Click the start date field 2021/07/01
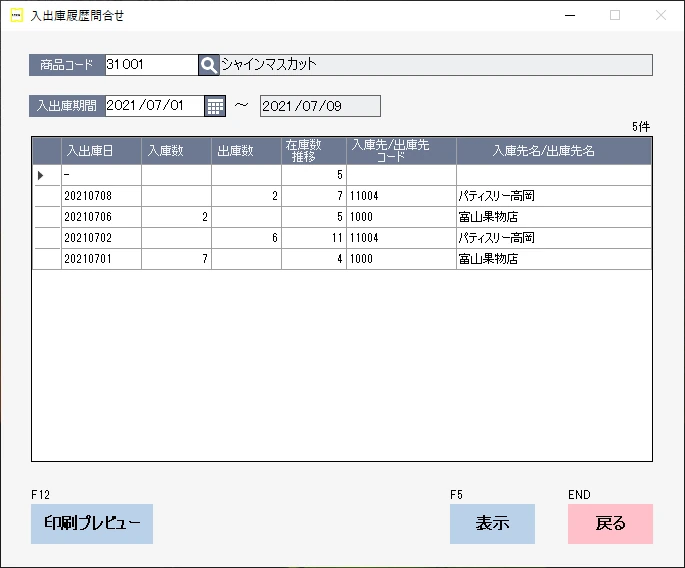Viewport: 685px width, 568px height. (153, 106)
